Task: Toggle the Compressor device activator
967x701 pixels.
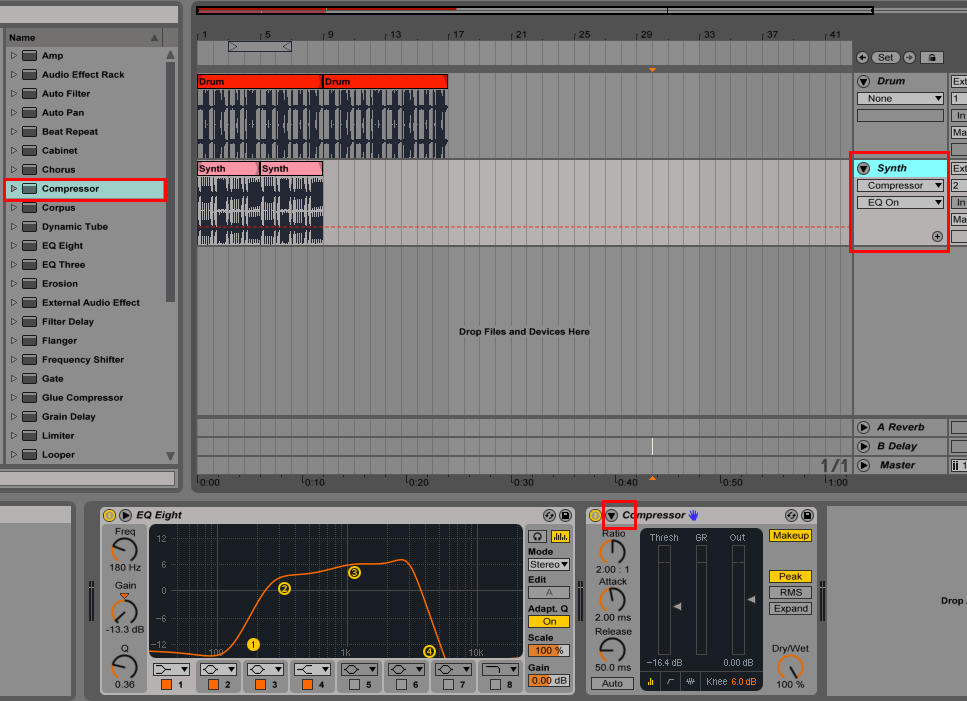Action: (x=595, y=515)
